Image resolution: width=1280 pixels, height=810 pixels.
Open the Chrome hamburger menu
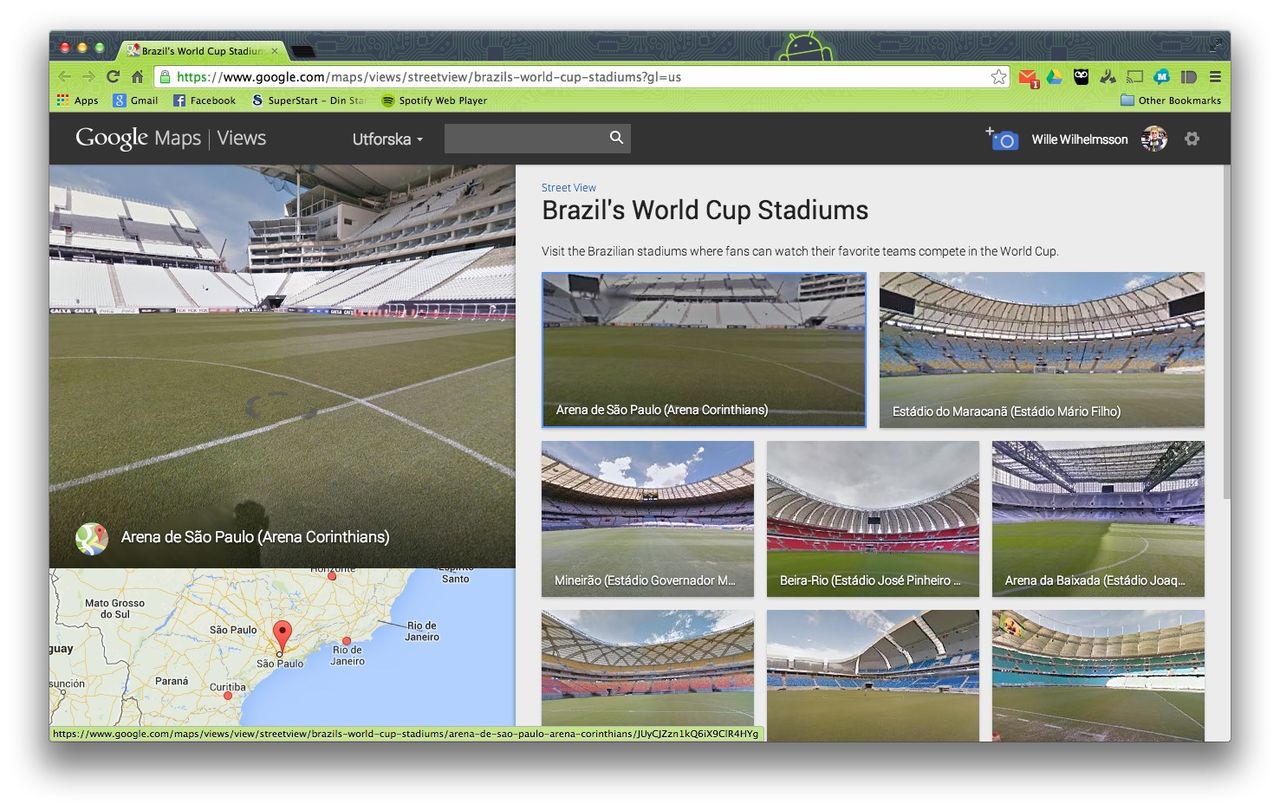pyautogui.click(x=1215, y=77)
